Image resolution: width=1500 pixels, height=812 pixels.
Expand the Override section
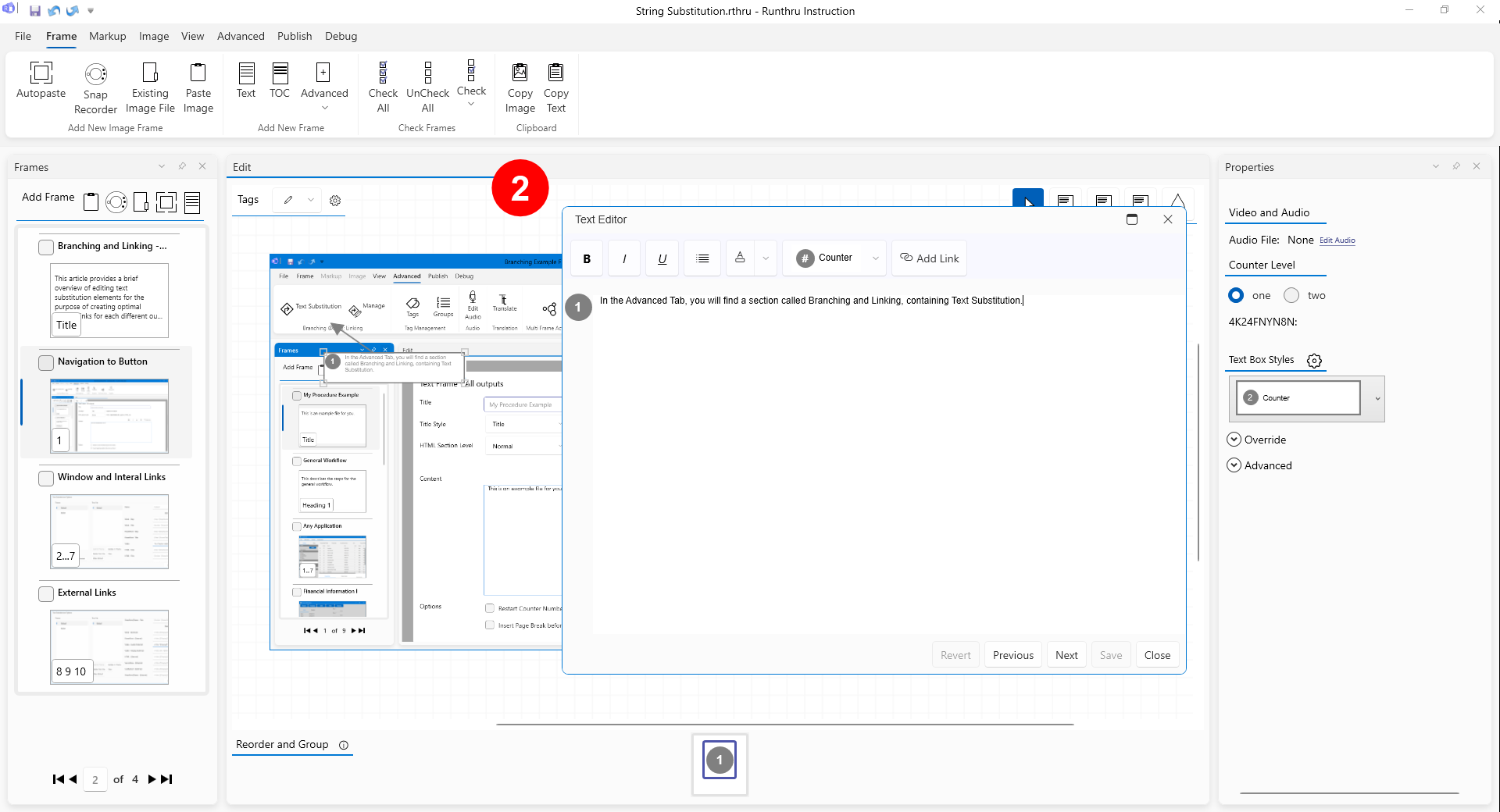click(1234, 440)
